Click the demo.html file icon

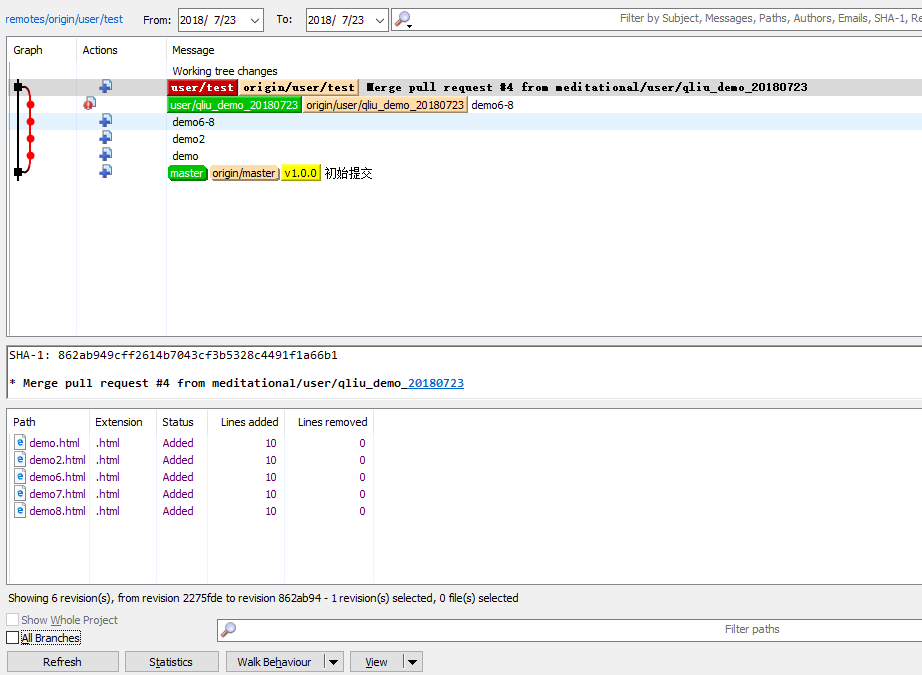[20, 443]
